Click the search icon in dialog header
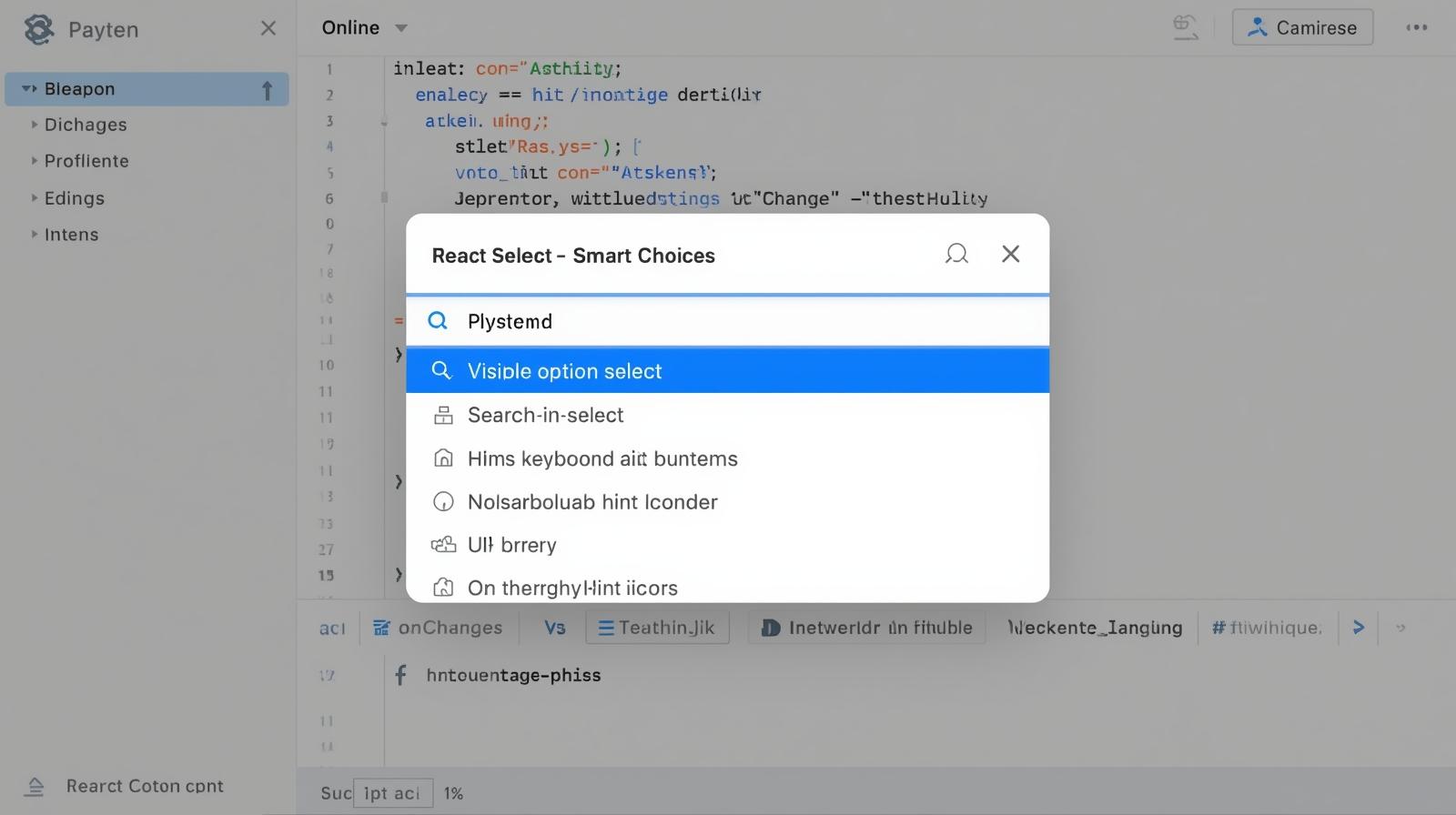 pyautogui.click(x=956, y=254)
